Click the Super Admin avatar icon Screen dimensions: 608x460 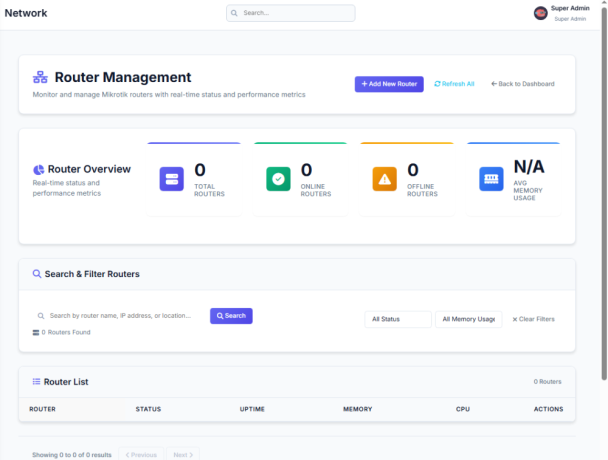[x=541, y=13]
